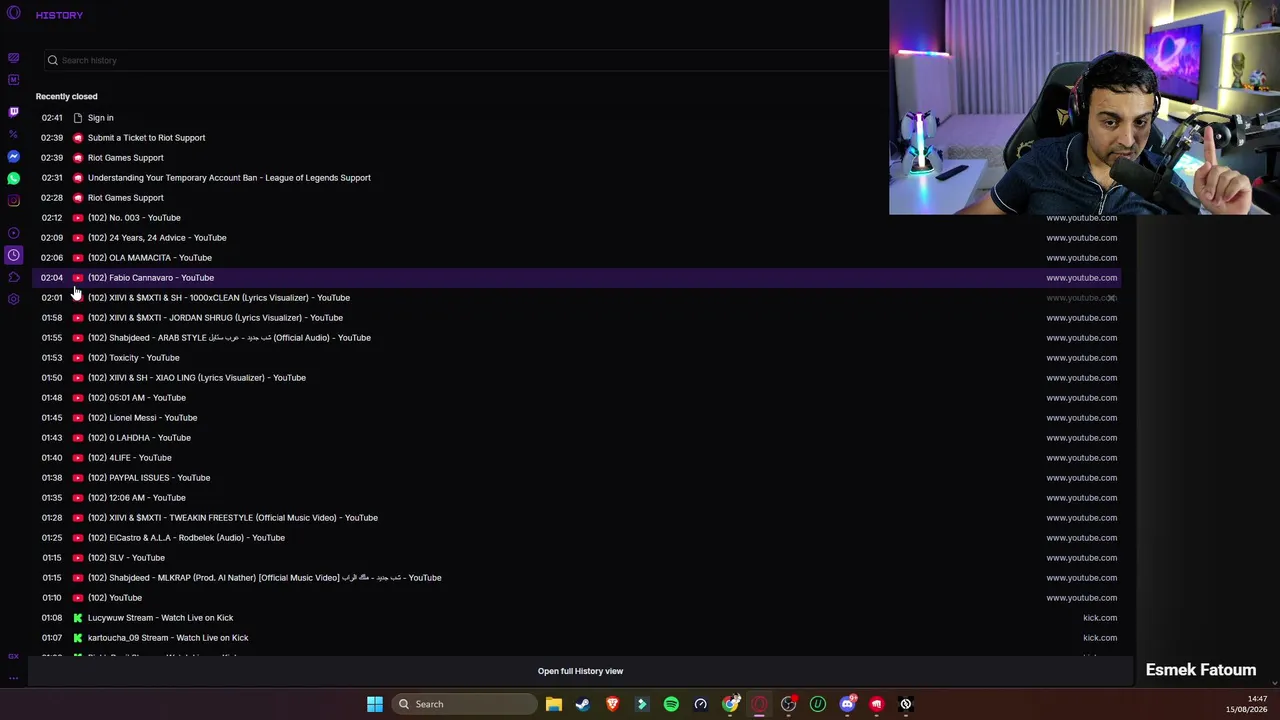
Task: Open Understanding Your Temporary Account Ban entry
Action: click(x=576, y=178)
